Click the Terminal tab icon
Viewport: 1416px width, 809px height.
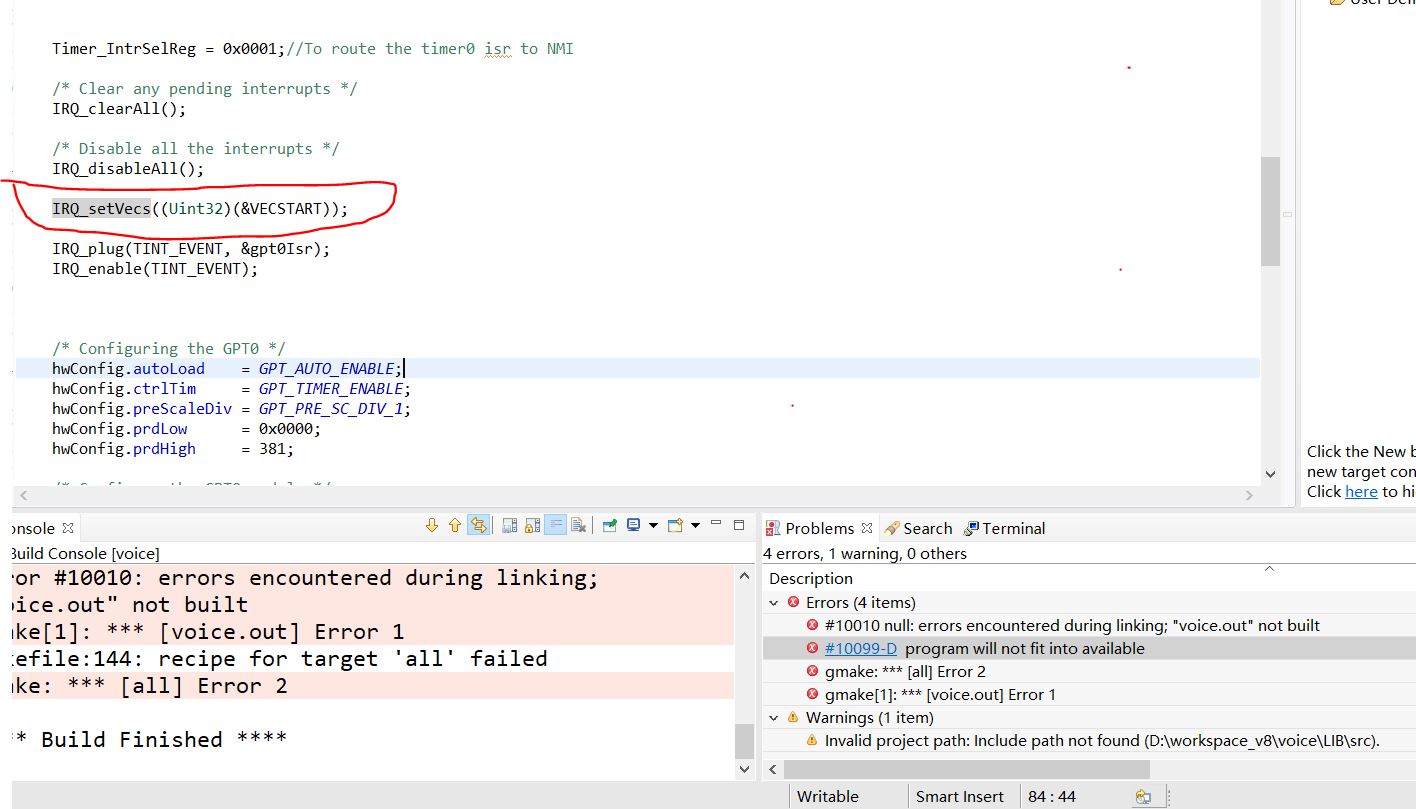point(971,528)
